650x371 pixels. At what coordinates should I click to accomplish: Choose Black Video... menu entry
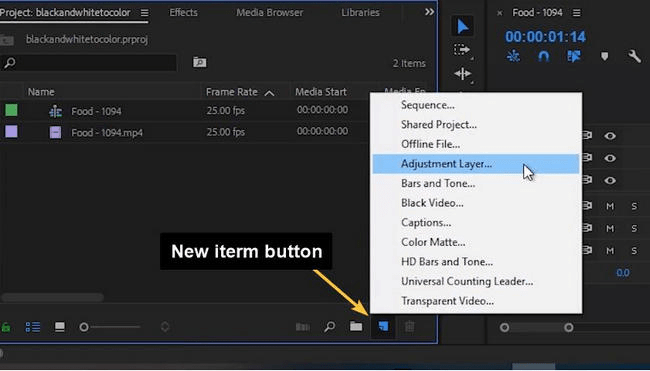(x=475, y=203)
